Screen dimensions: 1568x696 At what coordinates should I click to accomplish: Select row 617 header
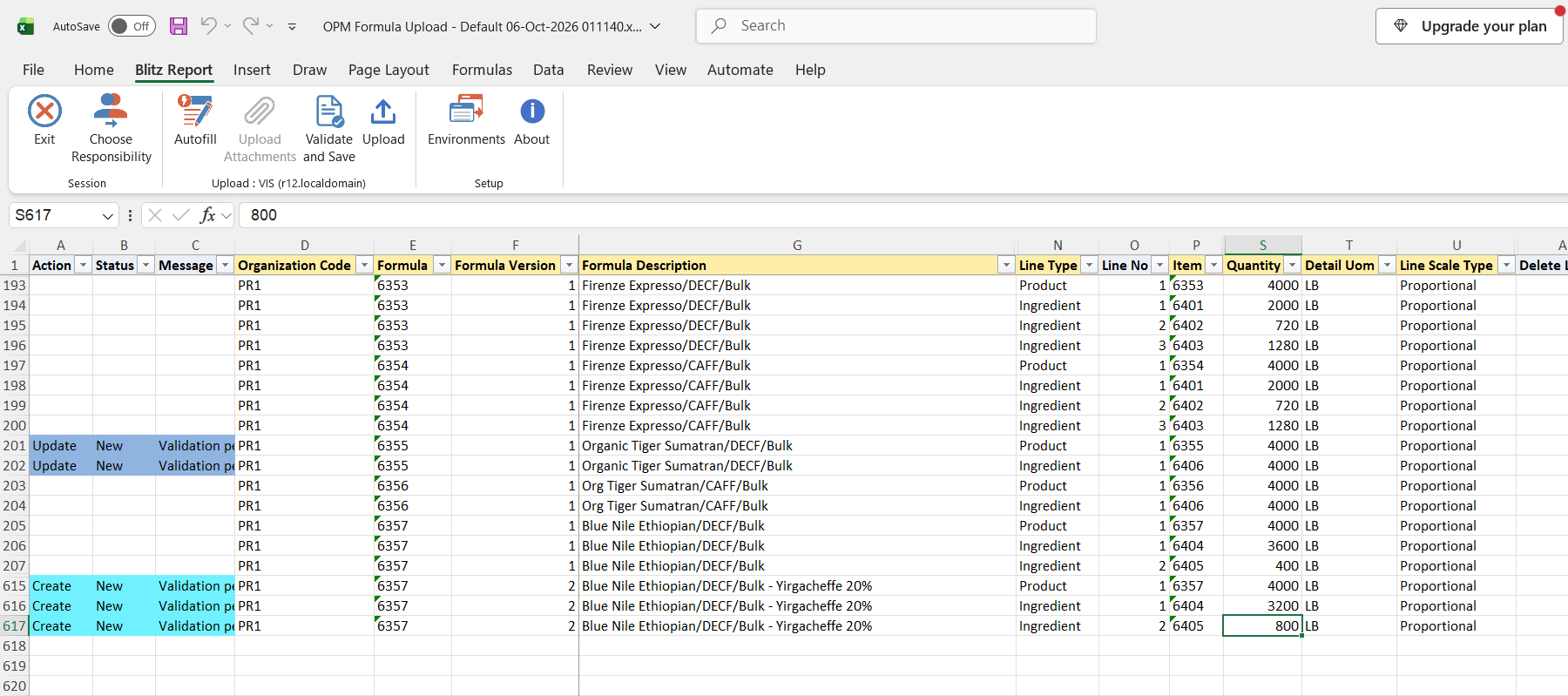tap(14, 626)
